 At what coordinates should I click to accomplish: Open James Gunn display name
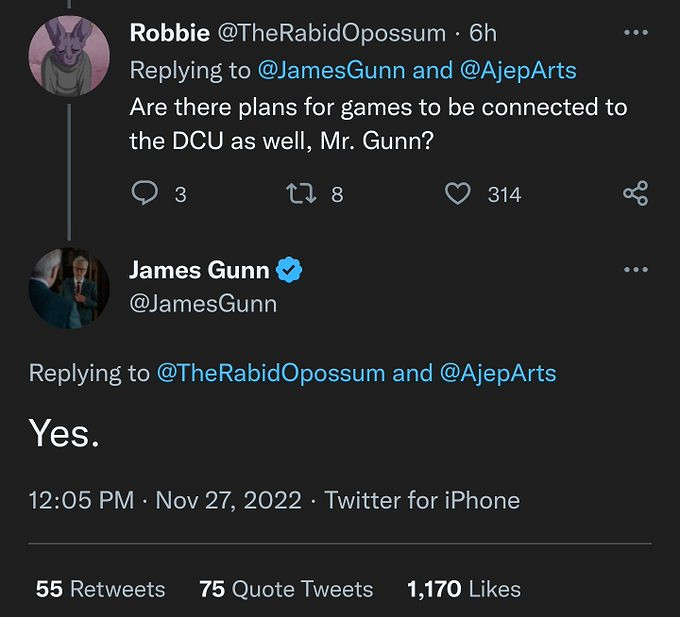199,270
